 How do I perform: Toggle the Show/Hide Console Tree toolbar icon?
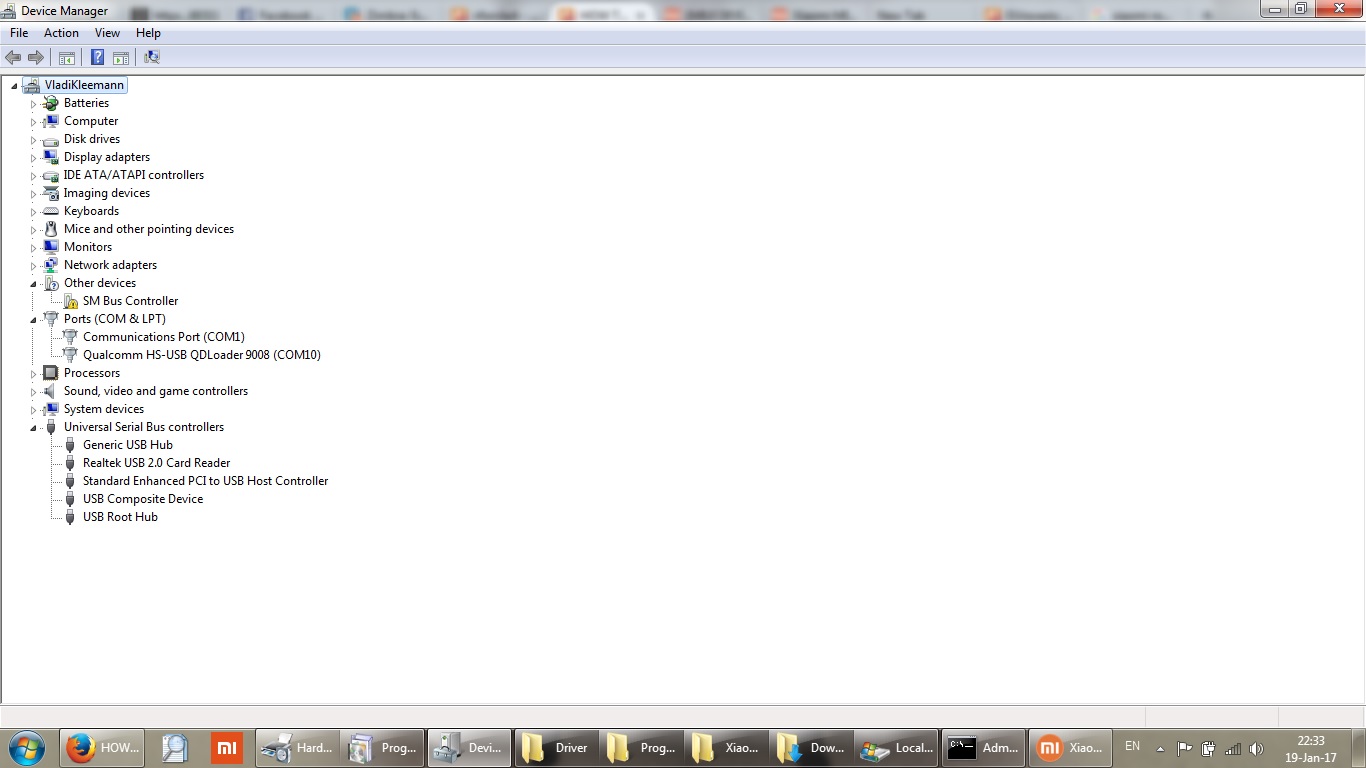(67, 58)
